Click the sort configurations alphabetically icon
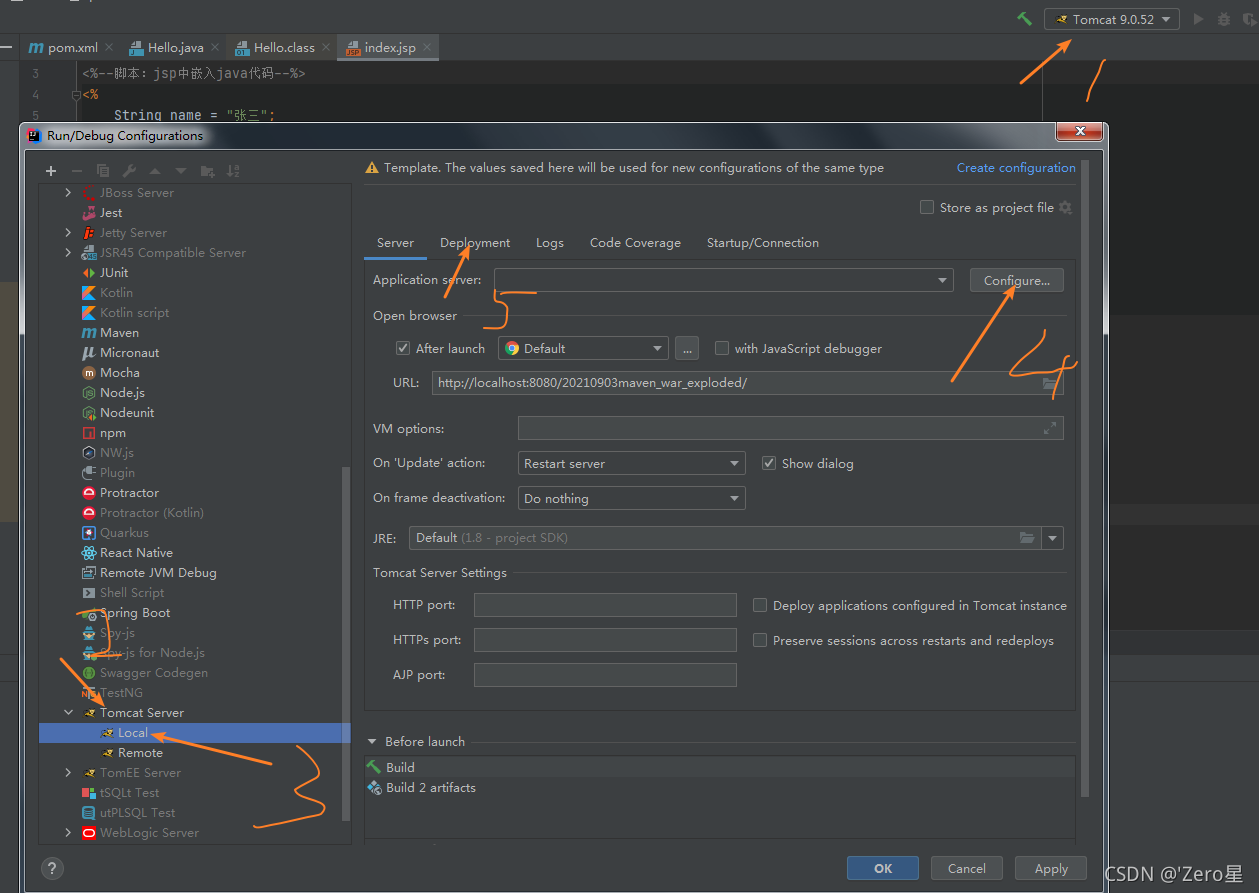Viewport: 1259px width, 893px height. point(233,171)
